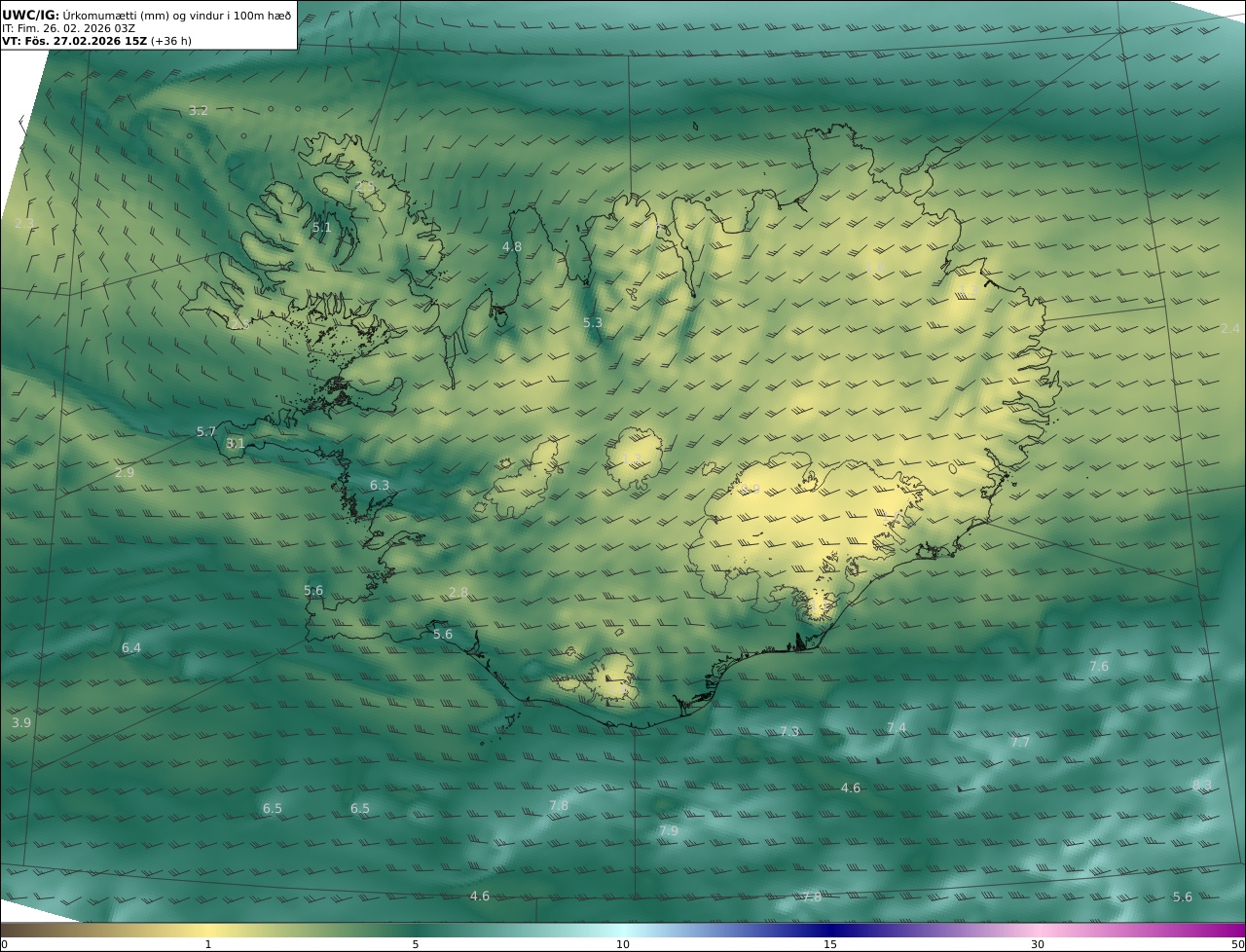The height and width of the screenshot is (952, 1246).
Task: Select the initial time line "IT: Fim. 26. 02. 2026 03Z"
Action: click(x=68, y=28)
